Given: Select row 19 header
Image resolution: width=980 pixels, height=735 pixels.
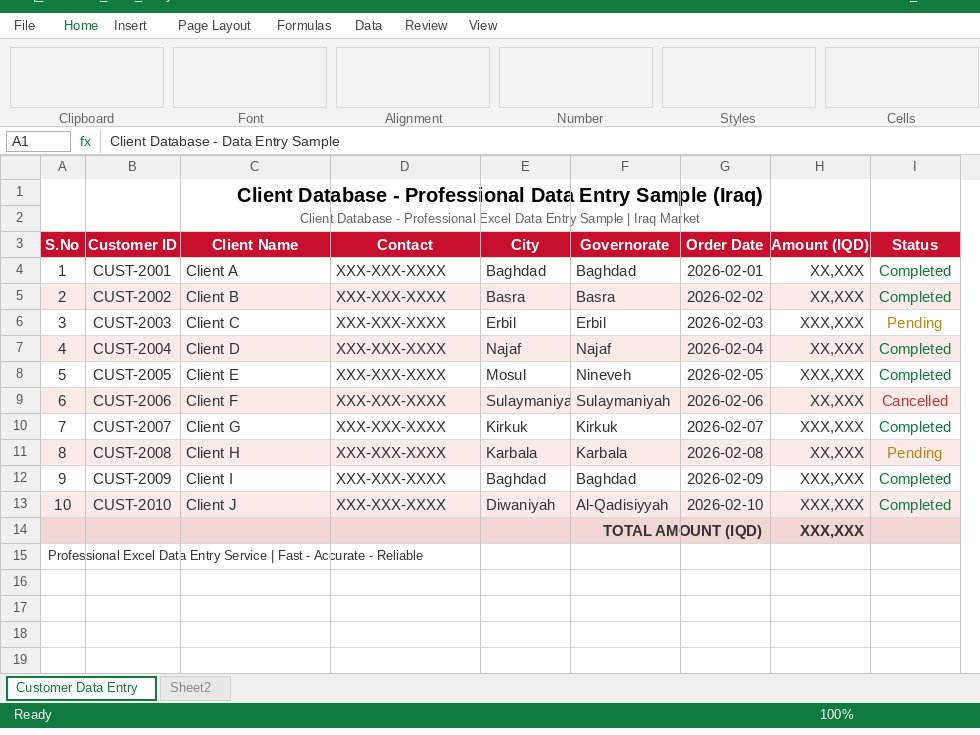Looking at the screenshot, I should coord(20,660).
